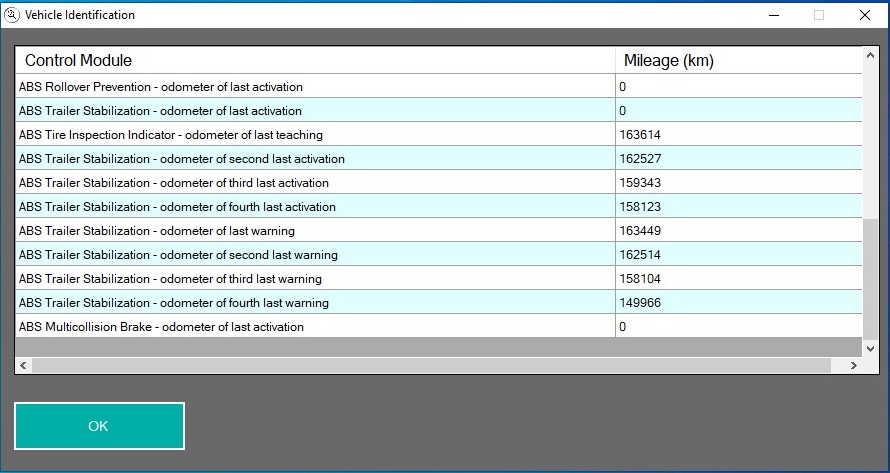Click mileage 0 for Multicollision Brake
The width and height of the screenshot is (890, 473).
pyautogui.click(x=623, y=327)
